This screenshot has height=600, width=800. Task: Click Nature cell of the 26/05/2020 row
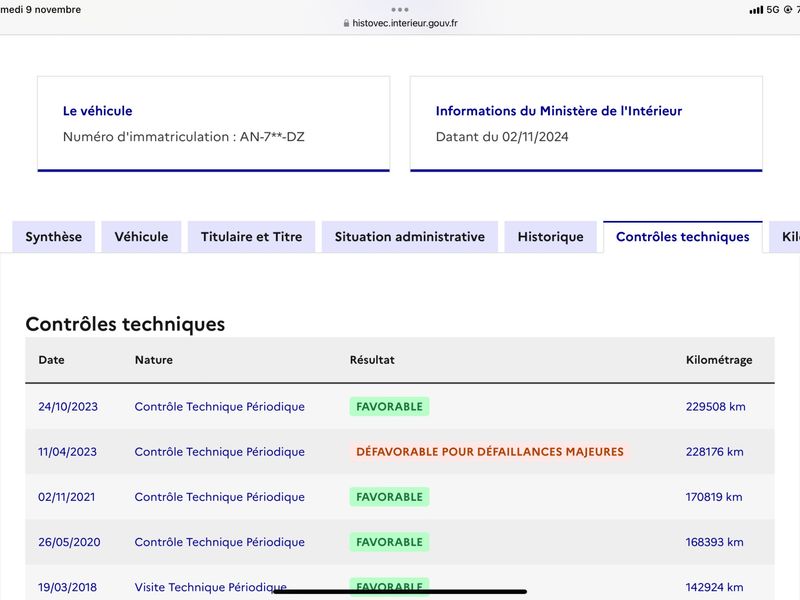click(x=220, y=542)
